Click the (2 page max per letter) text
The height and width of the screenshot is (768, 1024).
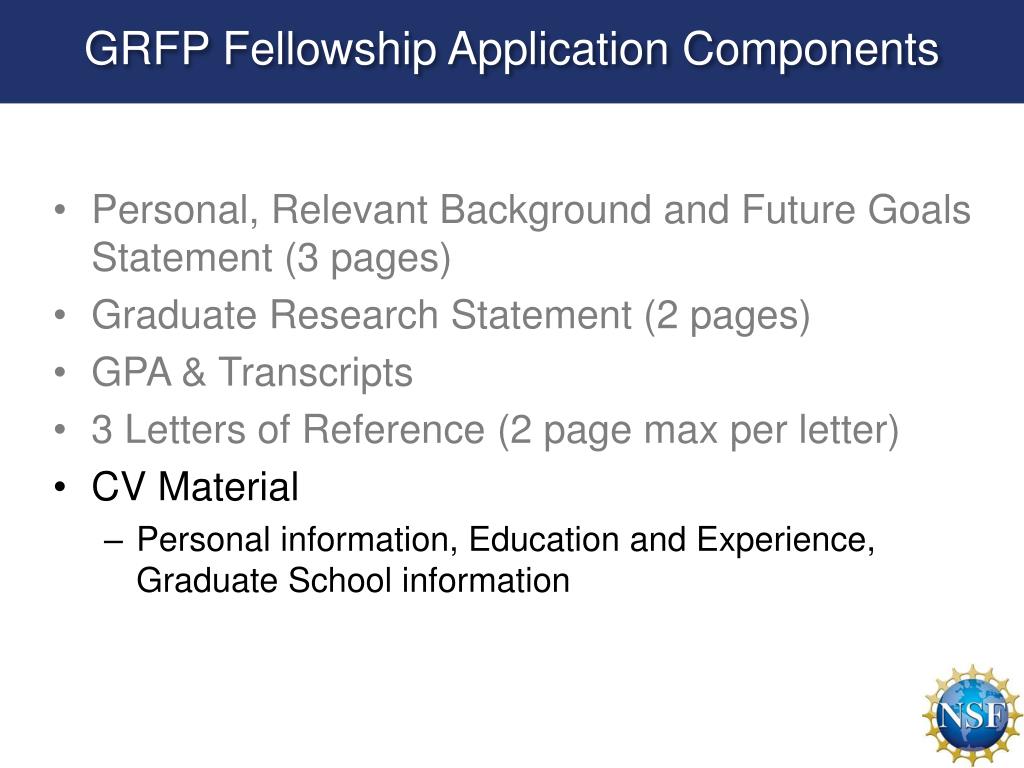pos(699,430)
